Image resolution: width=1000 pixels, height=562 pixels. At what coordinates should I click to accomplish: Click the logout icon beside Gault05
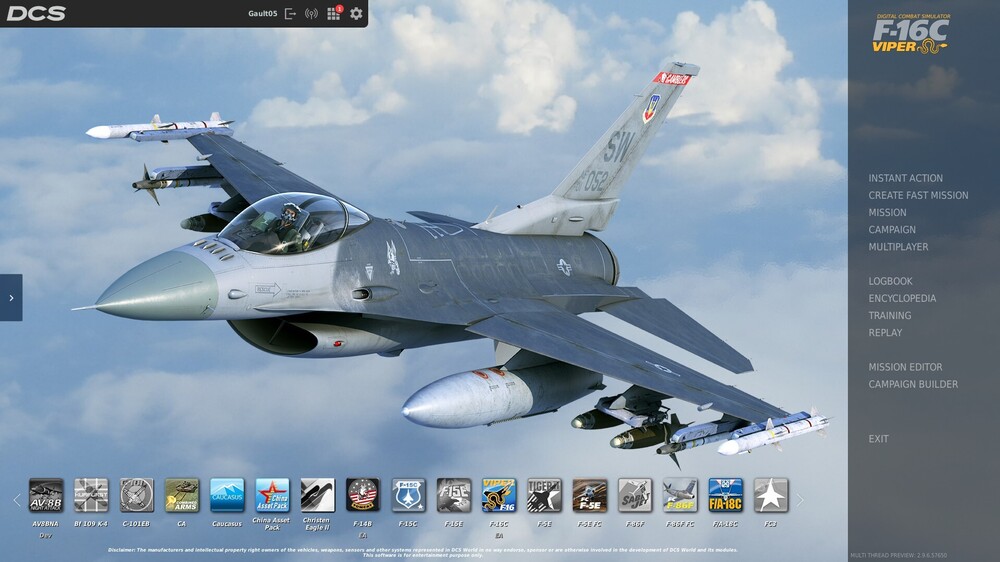pos(290,13)
